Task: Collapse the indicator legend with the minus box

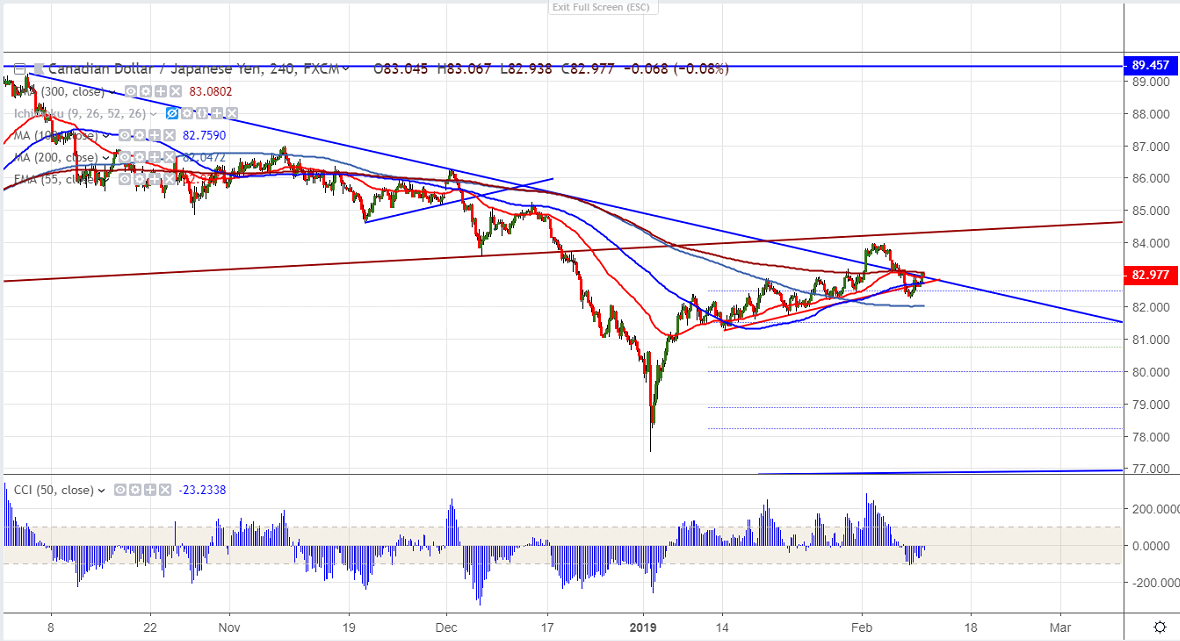Action: (x=20, y=68)
